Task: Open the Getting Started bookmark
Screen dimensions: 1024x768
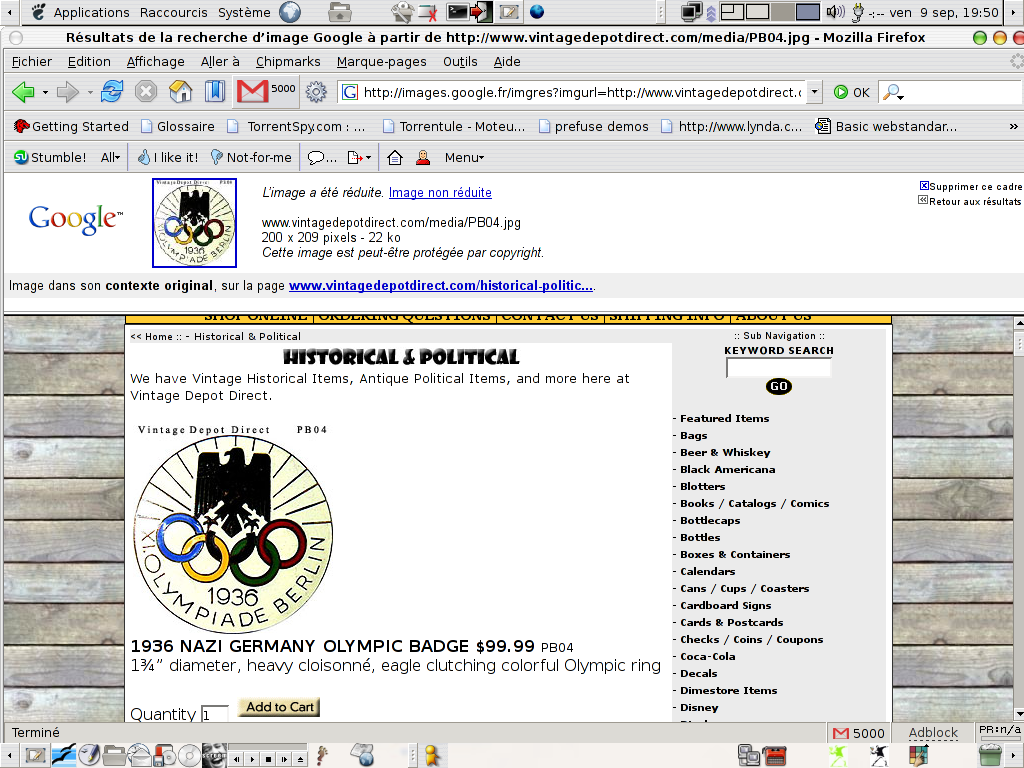Action: (x=71, y=126)
